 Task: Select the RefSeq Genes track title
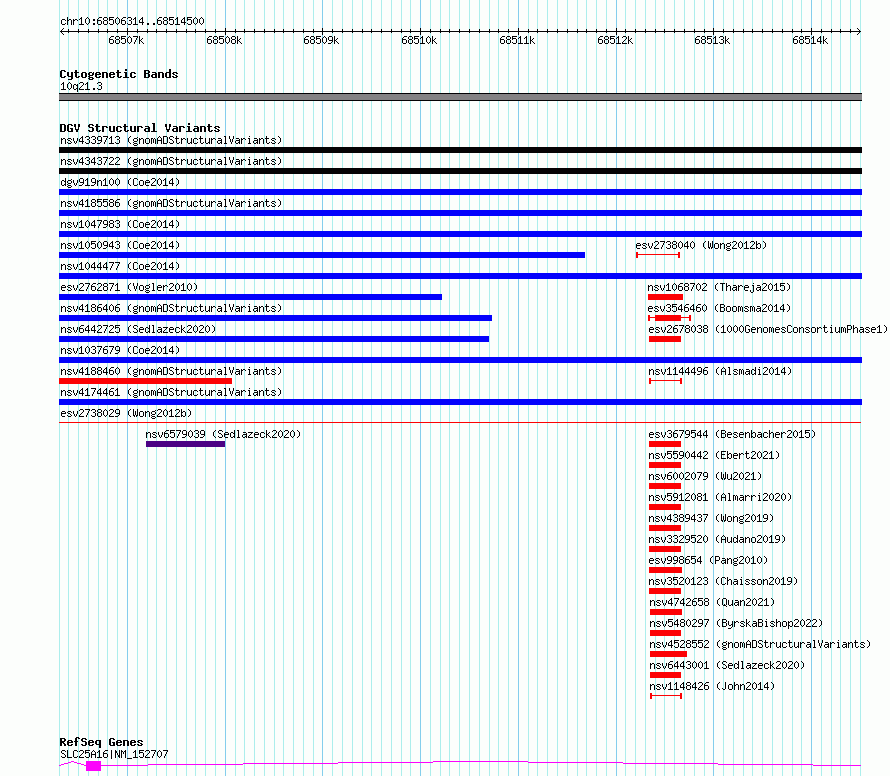click(101, 742)
